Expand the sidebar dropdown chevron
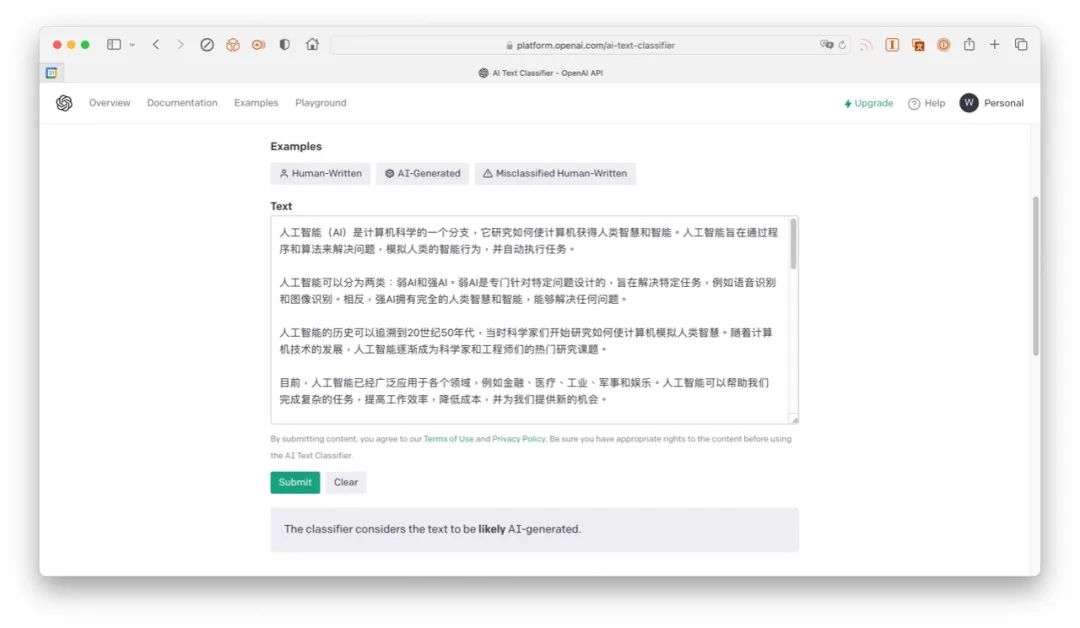The image size is (1080, 628). coord(132,45)
